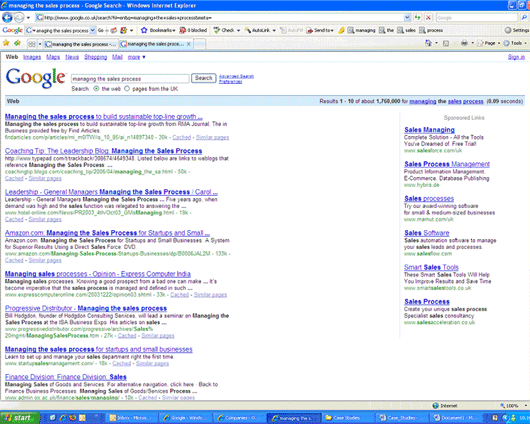Stop loading with the red X icon

point(428,18)
